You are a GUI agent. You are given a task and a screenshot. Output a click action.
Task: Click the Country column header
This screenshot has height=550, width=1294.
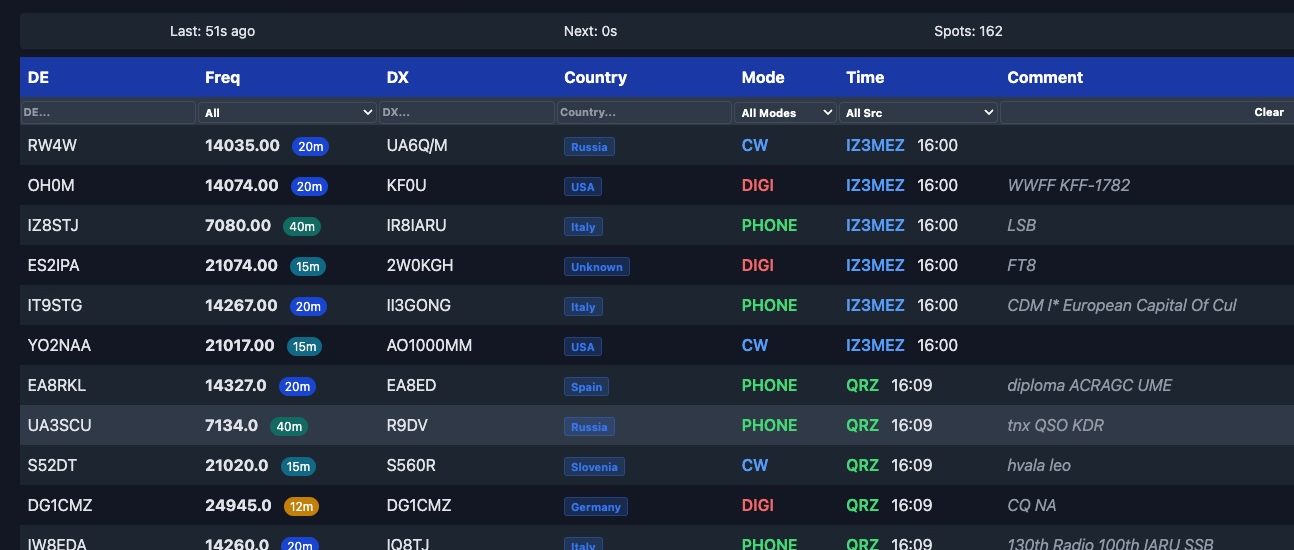[x=595, y=77]
